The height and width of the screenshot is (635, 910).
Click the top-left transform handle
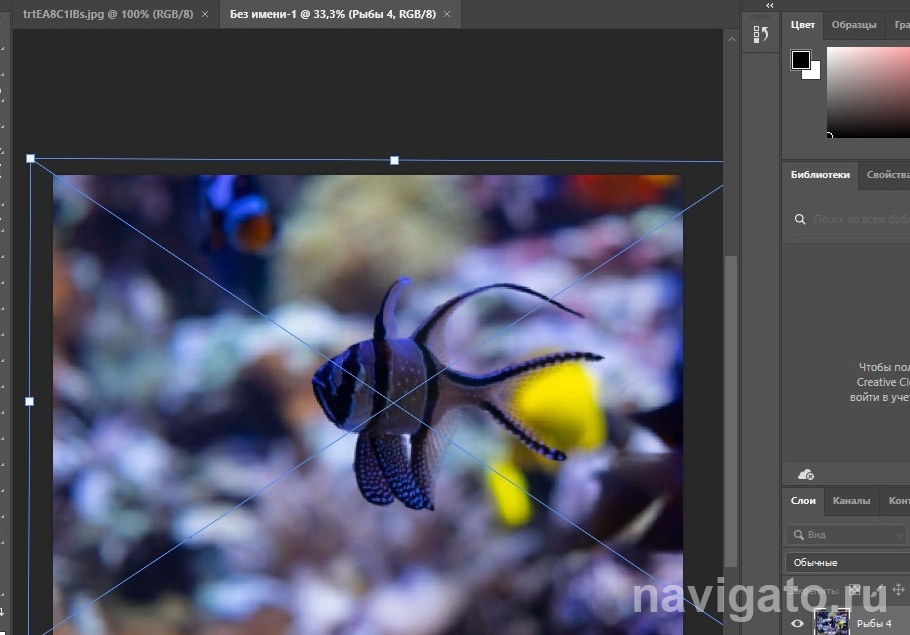click(30, 158)
